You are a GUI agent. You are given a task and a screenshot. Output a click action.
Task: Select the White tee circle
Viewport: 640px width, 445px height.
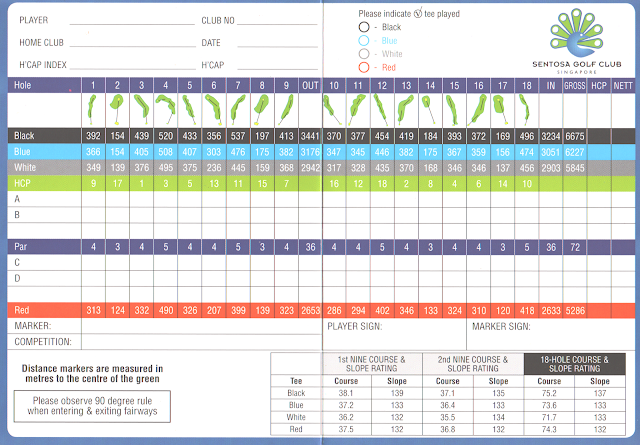pos(364,54)
